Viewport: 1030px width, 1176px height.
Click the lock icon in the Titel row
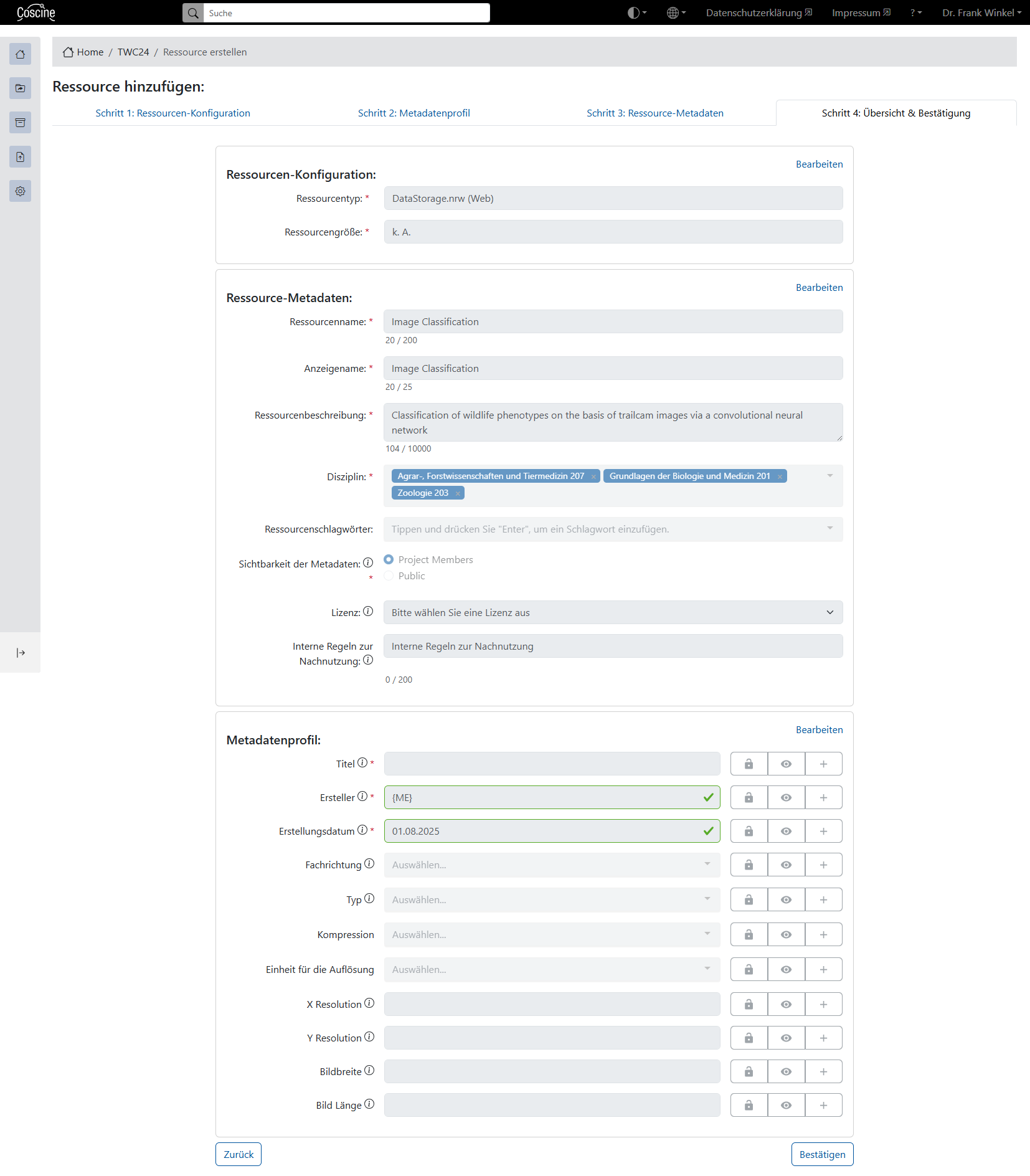pyautogui.click(x=749, y=764)
